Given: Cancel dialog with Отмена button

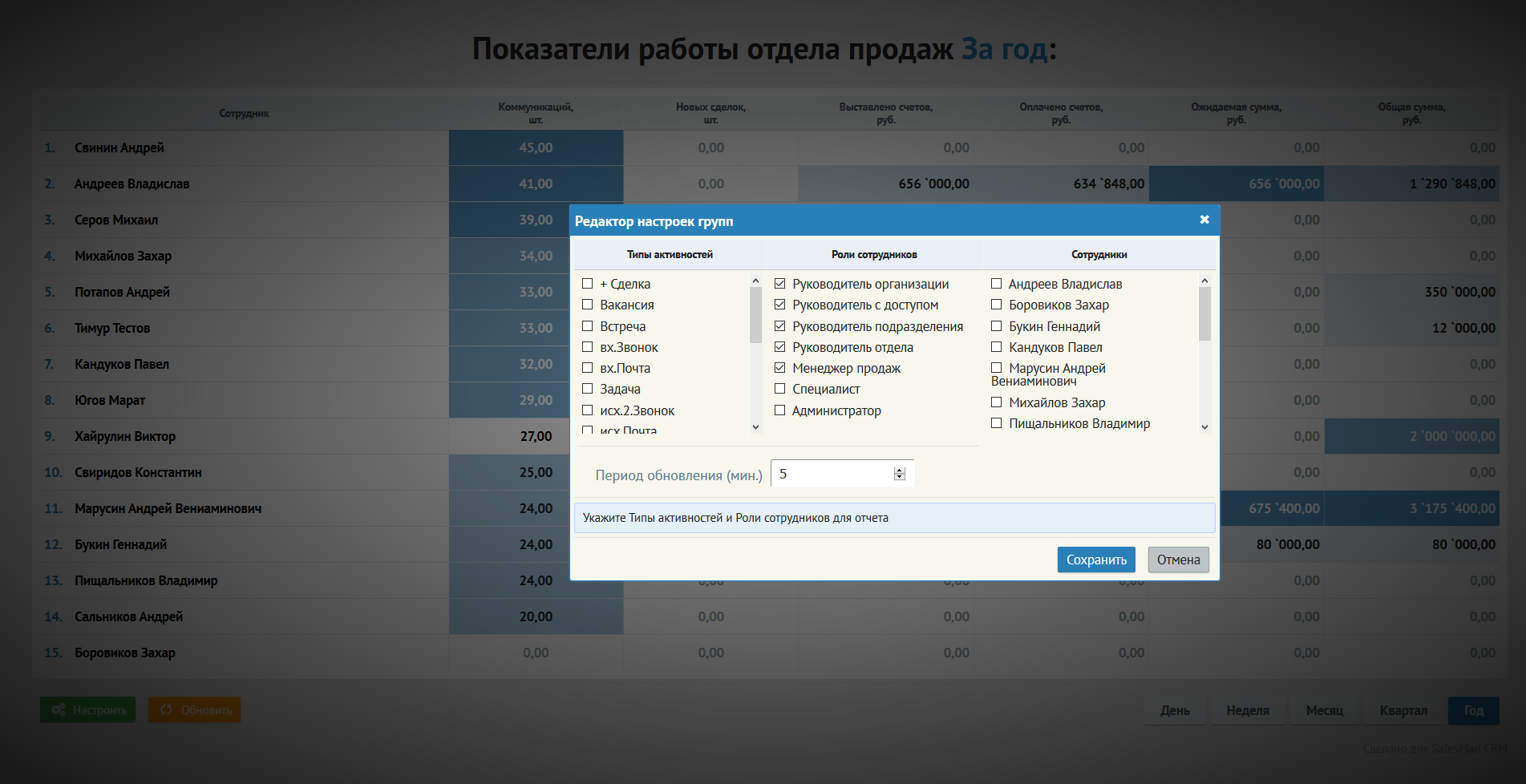Looking at the screenshot, I should coord(1179,560).
